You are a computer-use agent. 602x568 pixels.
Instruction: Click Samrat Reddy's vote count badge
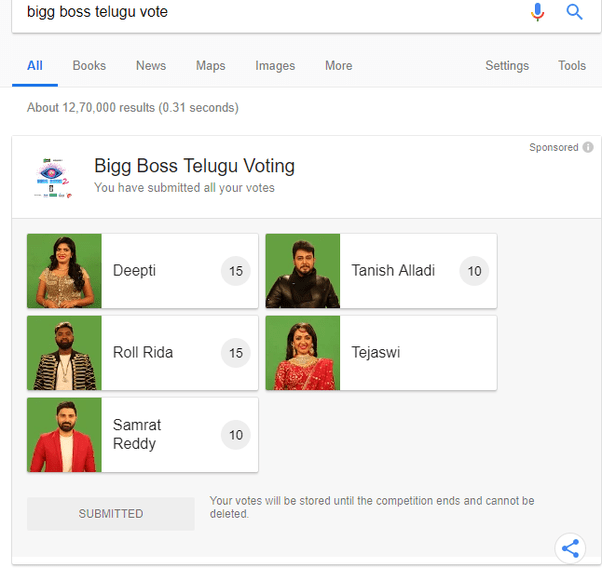tap(236, 435)
